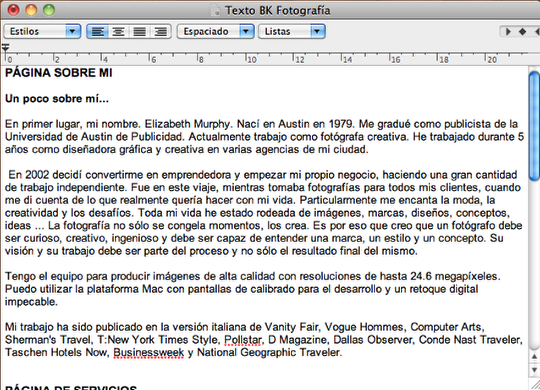Click the words D Magazine
540x390 pixels.
click(x=297, y=340)
